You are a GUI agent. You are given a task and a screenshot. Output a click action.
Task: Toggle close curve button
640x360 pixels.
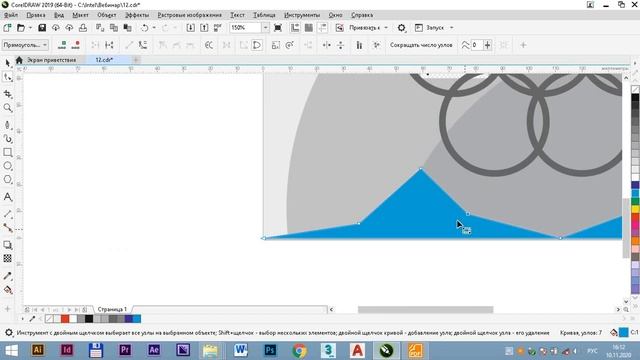pos(257,45)
